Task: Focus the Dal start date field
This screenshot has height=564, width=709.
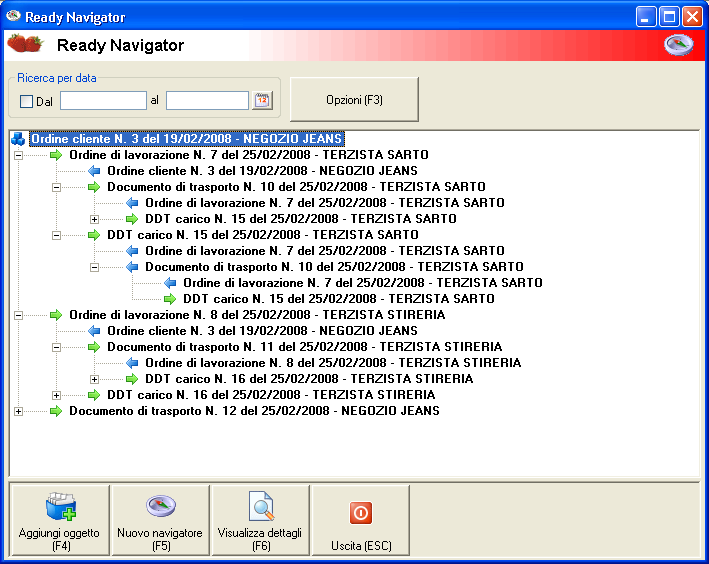Action: [x=103, y=100]
